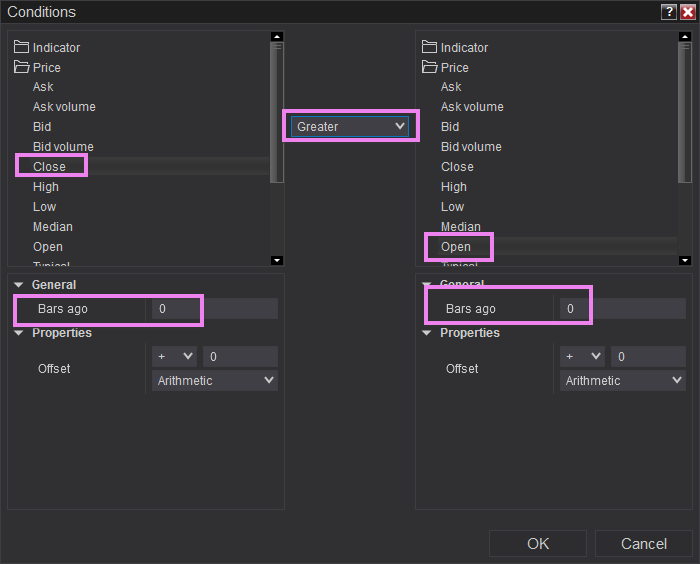Select Open in the right price list

click(x=456, y=246)
